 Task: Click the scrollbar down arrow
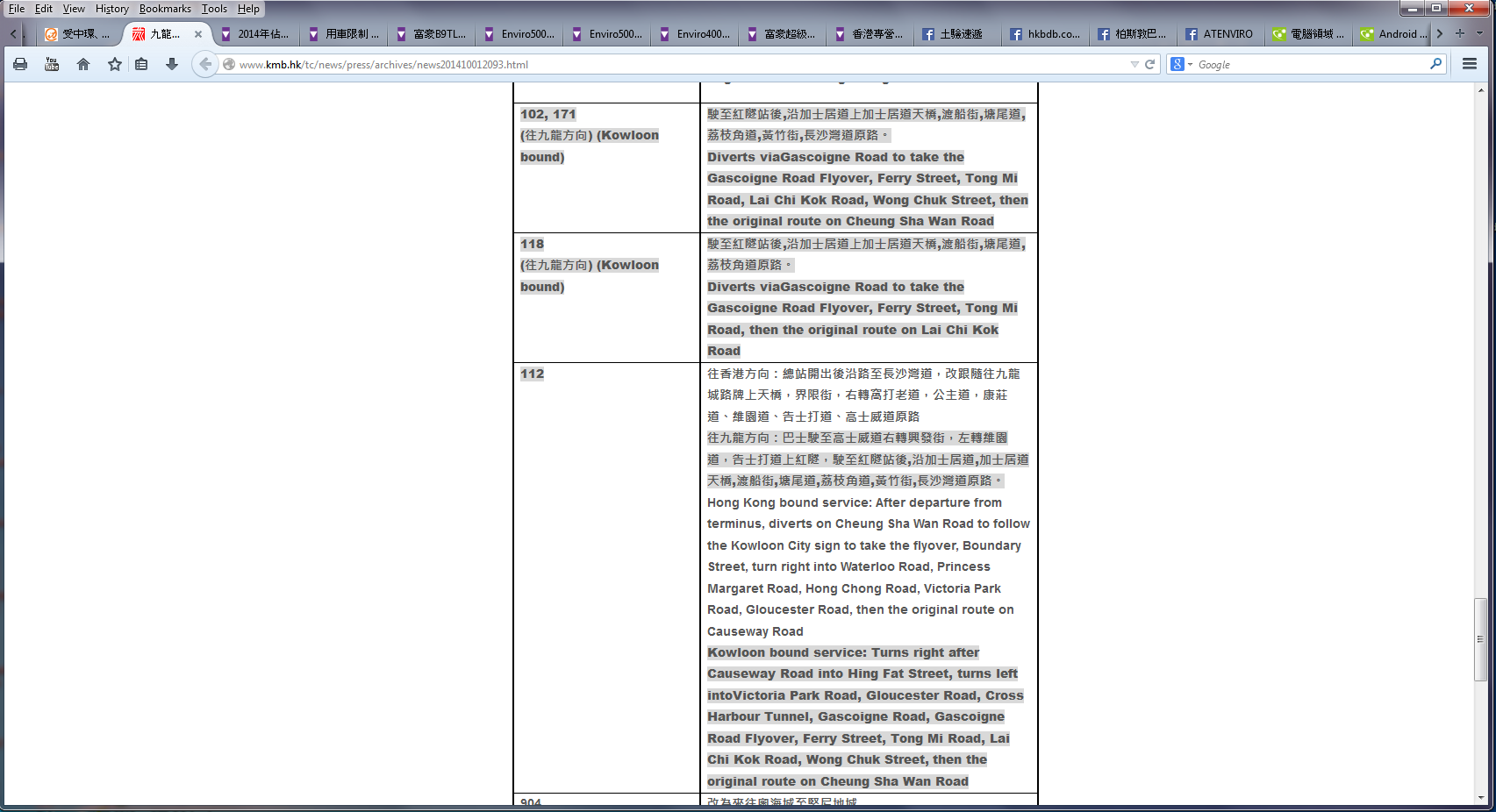(x=1480, y=798)
